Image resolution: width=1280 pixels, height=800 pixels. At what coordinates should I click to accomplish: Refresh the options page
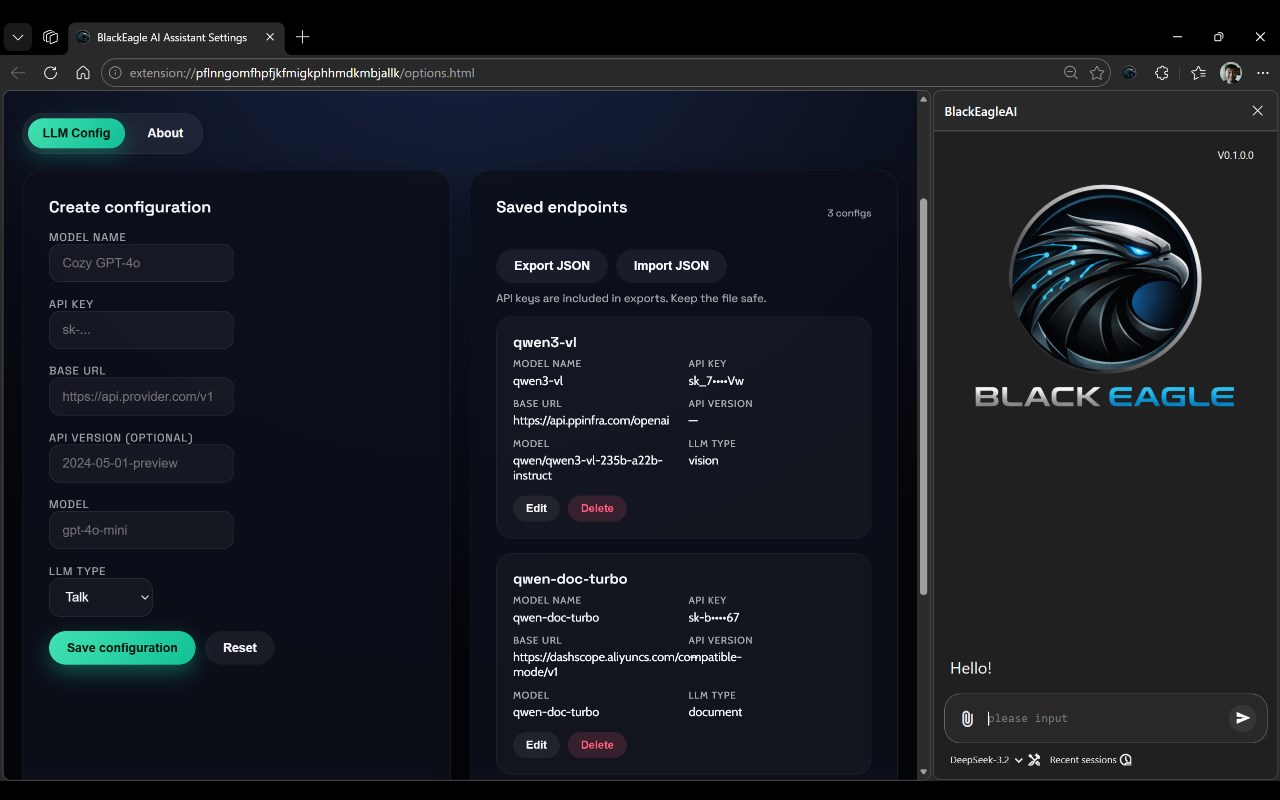50,73
